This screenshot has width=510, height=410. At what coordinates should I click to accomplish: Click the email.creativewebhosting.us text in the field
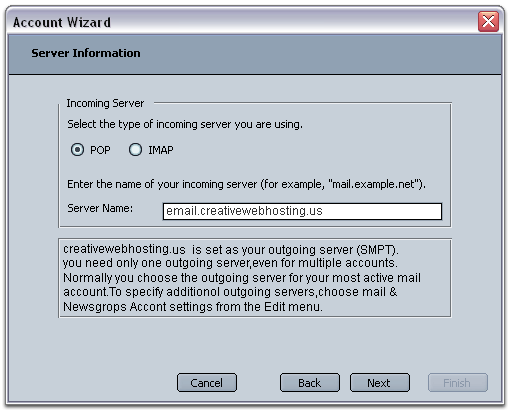pyautogui.click(x=244, y=211)
